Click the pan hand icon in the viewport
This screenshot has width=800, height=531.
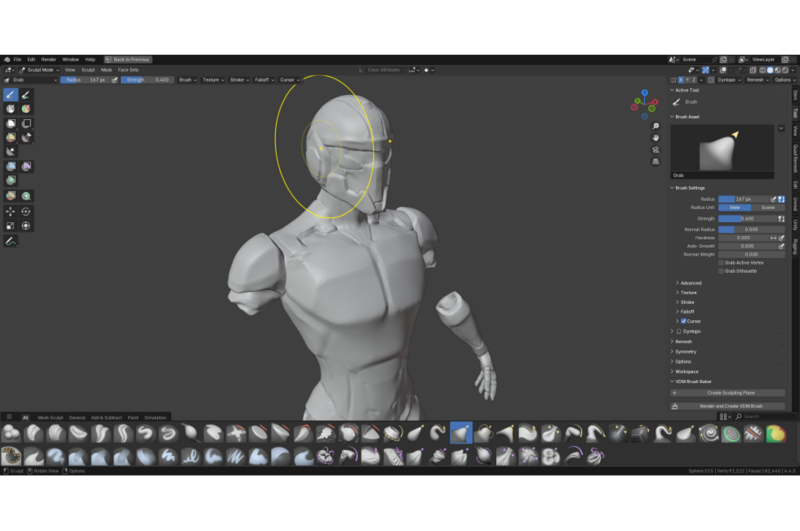(x=655, y=138)
